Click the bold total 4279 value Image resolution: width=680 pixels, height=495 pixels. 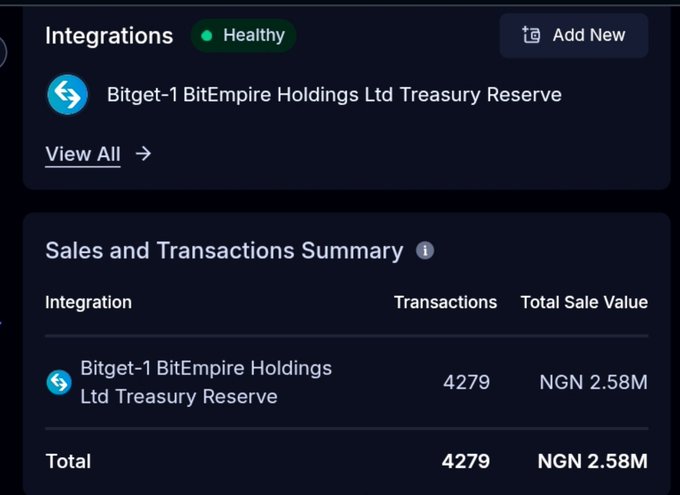point(466,461)
